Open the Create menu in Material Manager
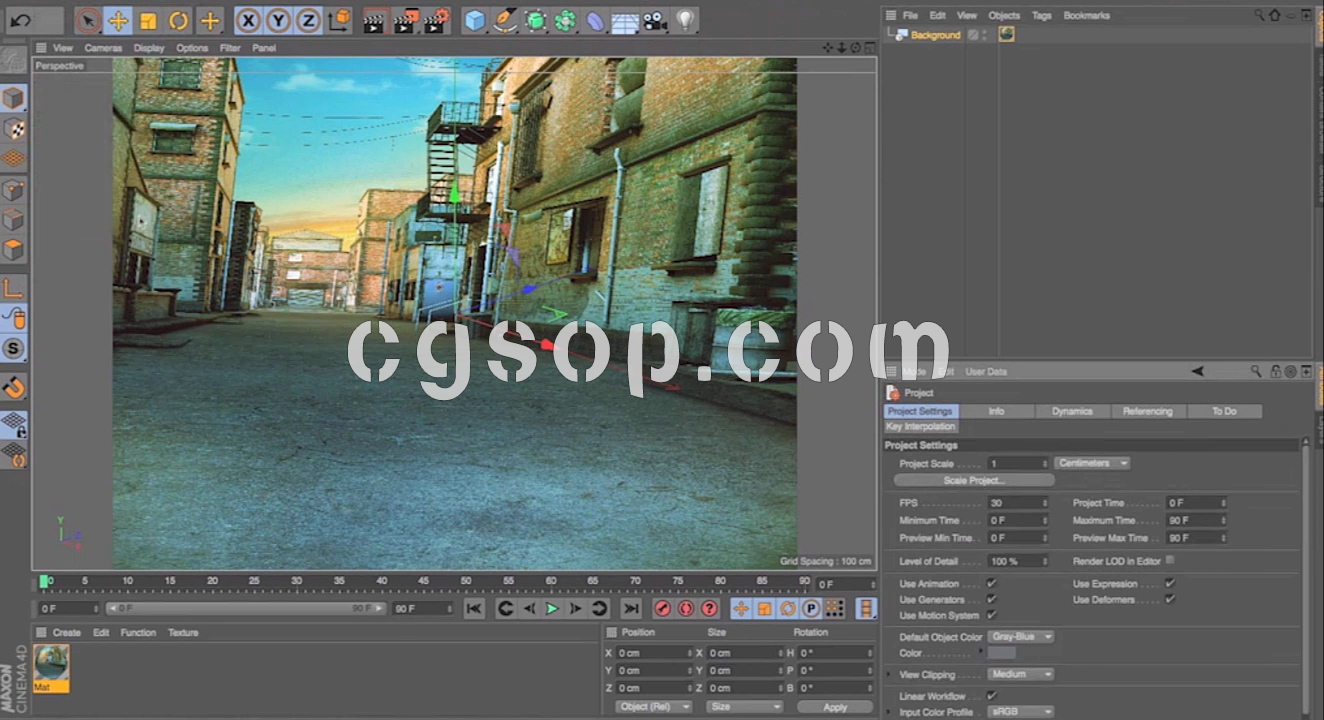Viewport: 1324px width, 720px height. (67, 633)
